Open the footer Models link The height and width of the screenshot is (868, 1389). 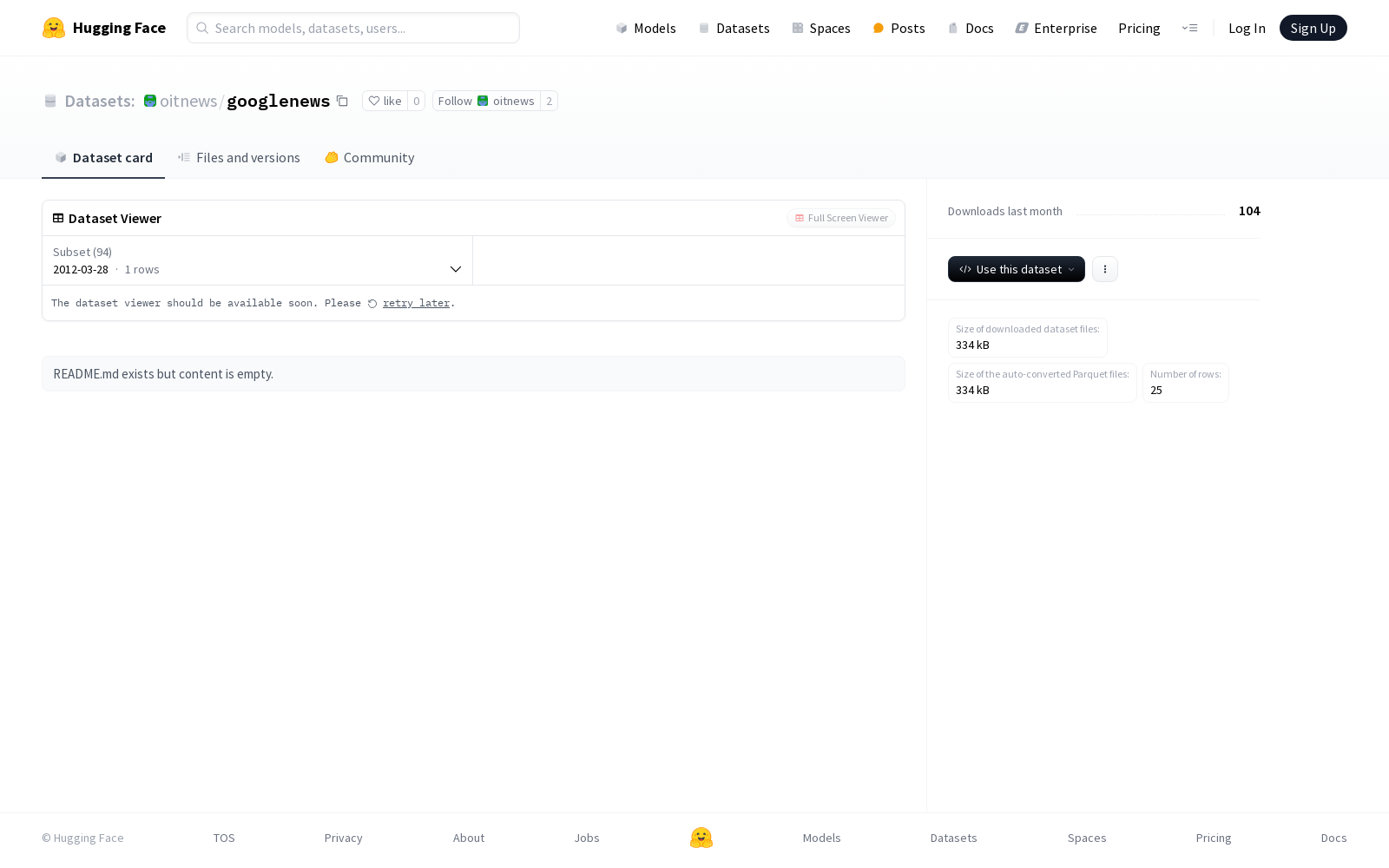pos(821,838)
